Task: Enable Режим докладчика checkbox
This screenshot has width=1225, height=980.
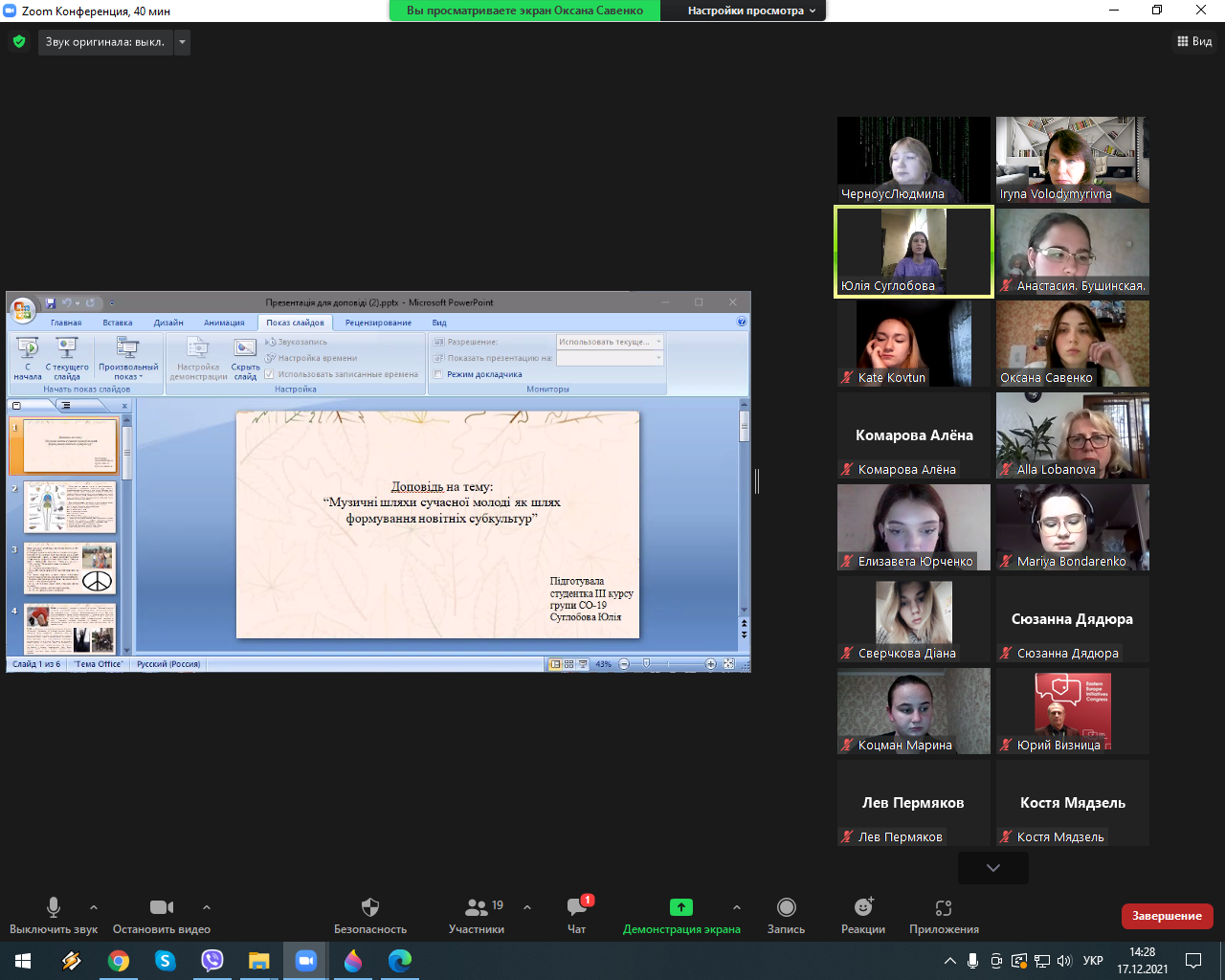Action: [438, 374]
